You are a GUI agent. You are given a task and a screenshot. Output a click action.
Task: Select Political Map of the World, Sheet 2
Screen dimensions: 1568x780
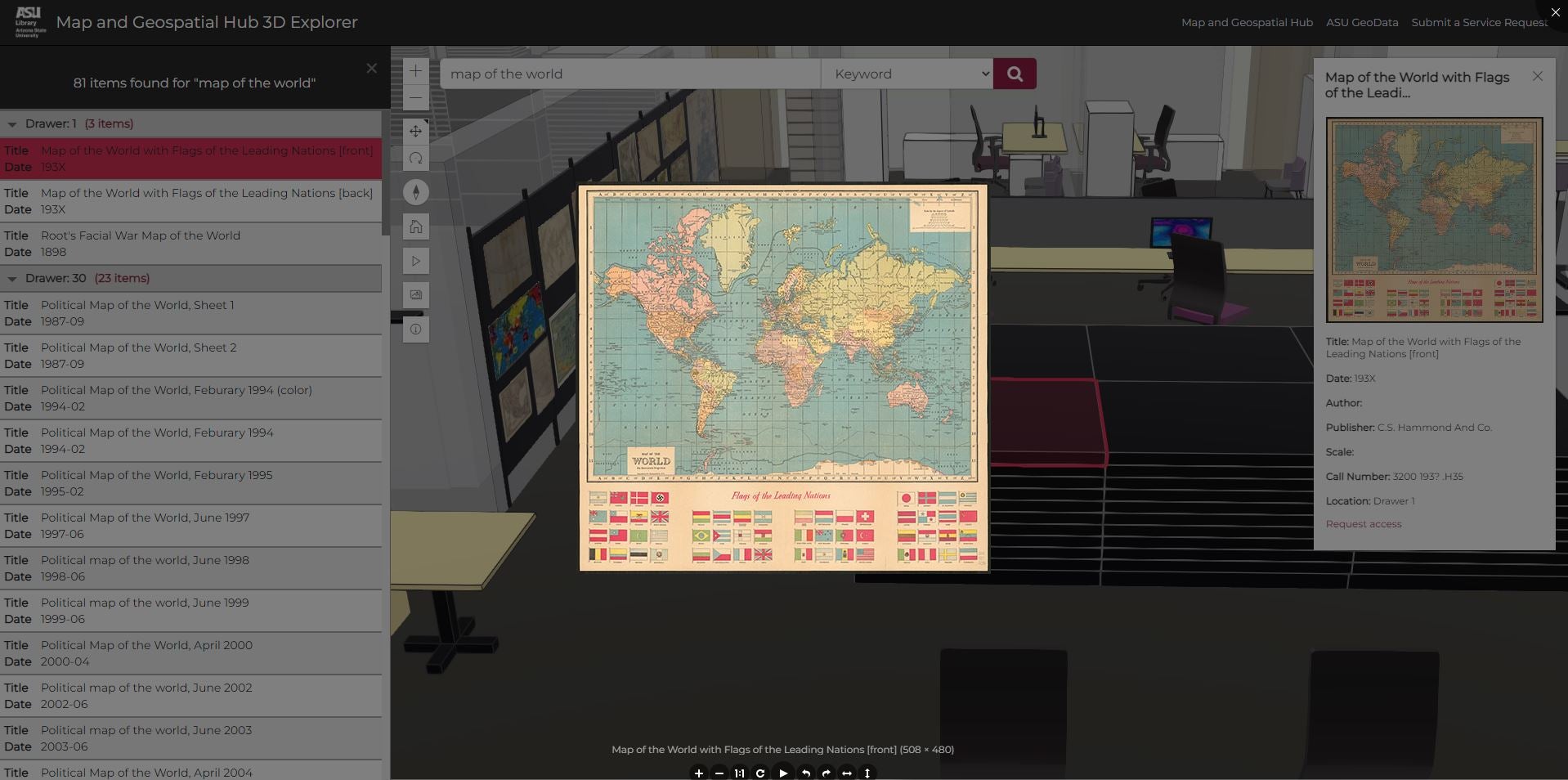point(190,356)
